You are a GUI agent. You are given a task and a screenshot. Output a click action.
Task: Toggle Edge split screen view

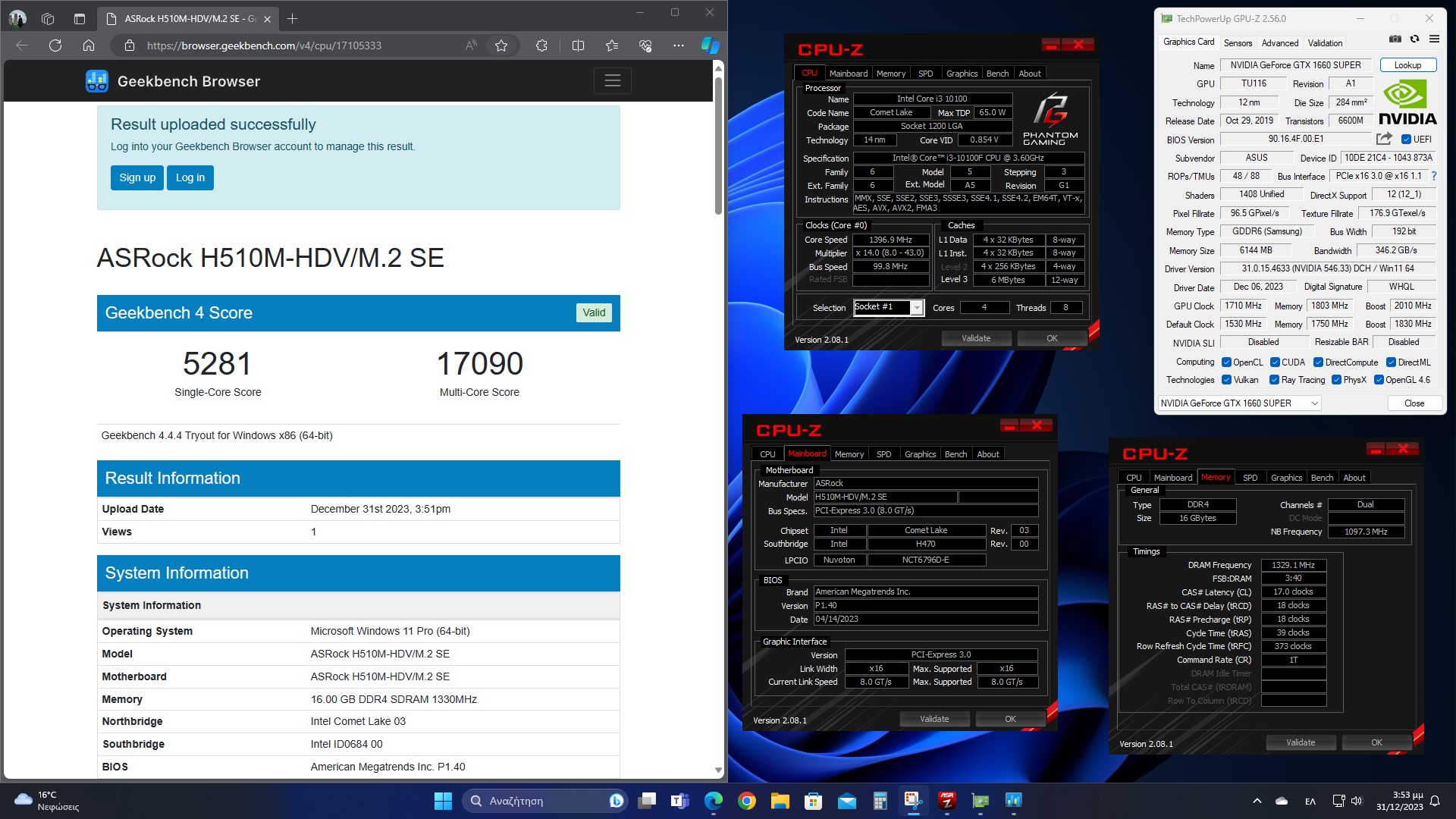click(578, 45)
